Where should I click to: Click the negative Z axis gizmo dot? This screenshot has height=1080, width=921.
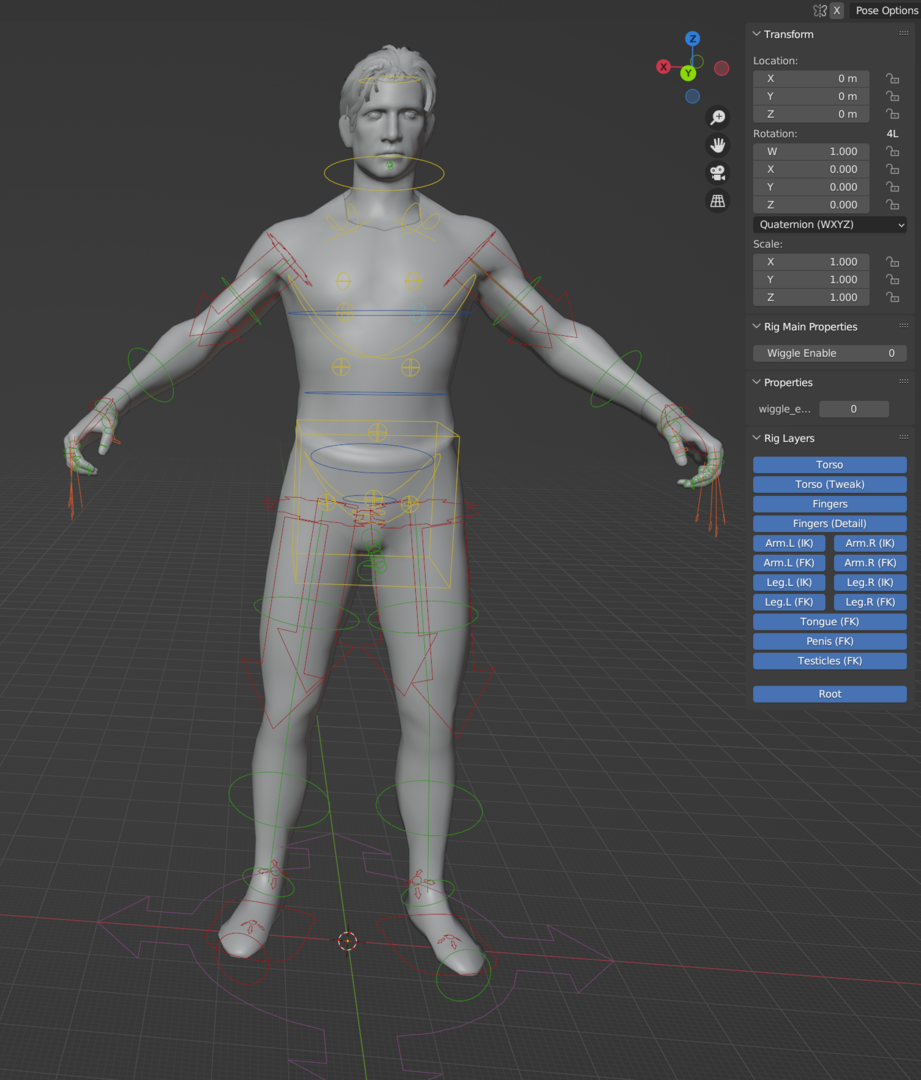pos(692,96)
